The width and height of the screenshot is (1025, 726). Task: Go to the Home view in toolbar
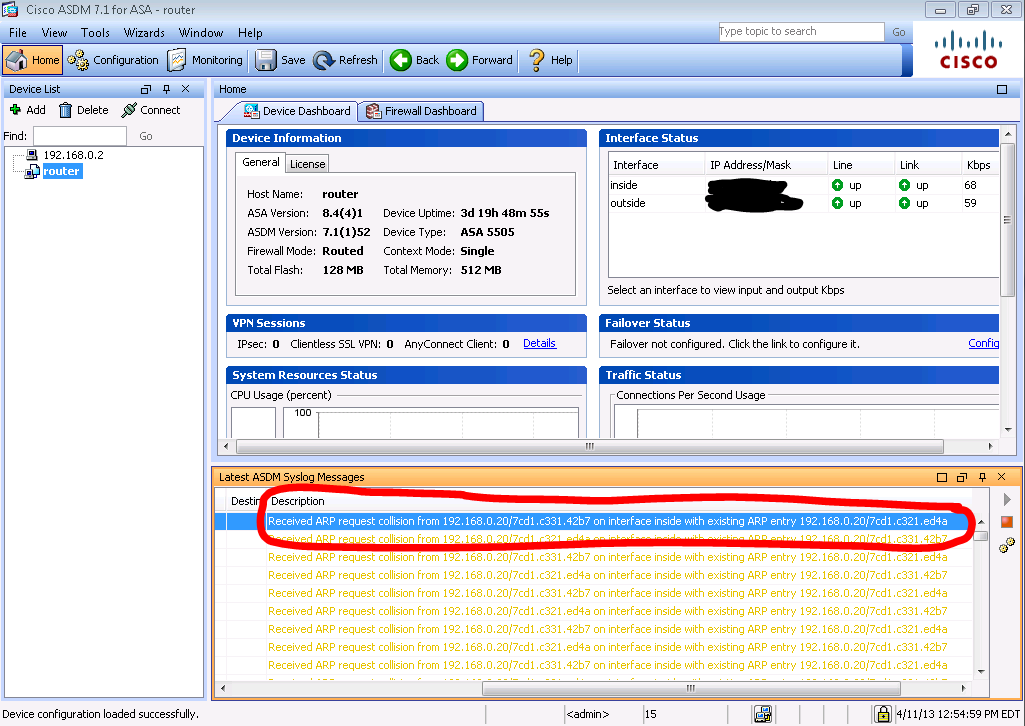click(x=33, y=60)
